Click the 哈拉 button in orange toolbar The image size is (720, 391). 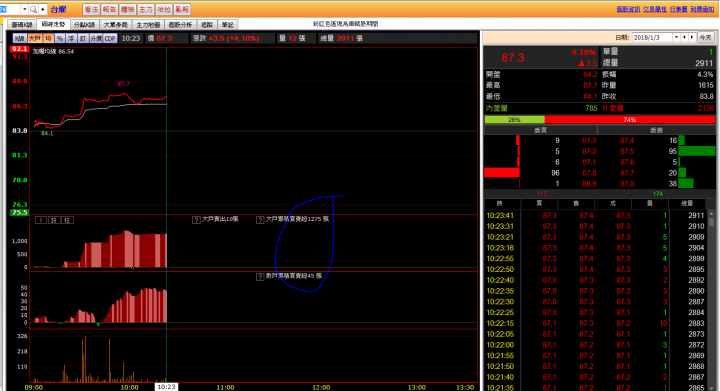(x=164, y=9)
